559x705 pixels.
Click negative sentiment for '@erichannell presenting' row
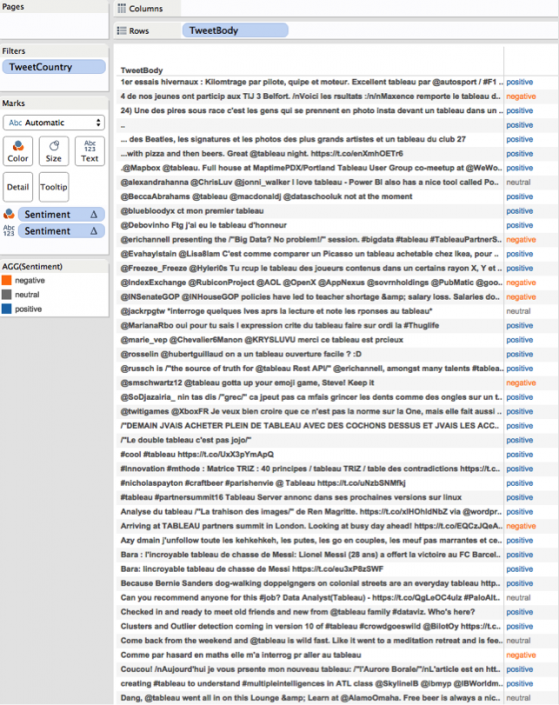coord(521,239)
